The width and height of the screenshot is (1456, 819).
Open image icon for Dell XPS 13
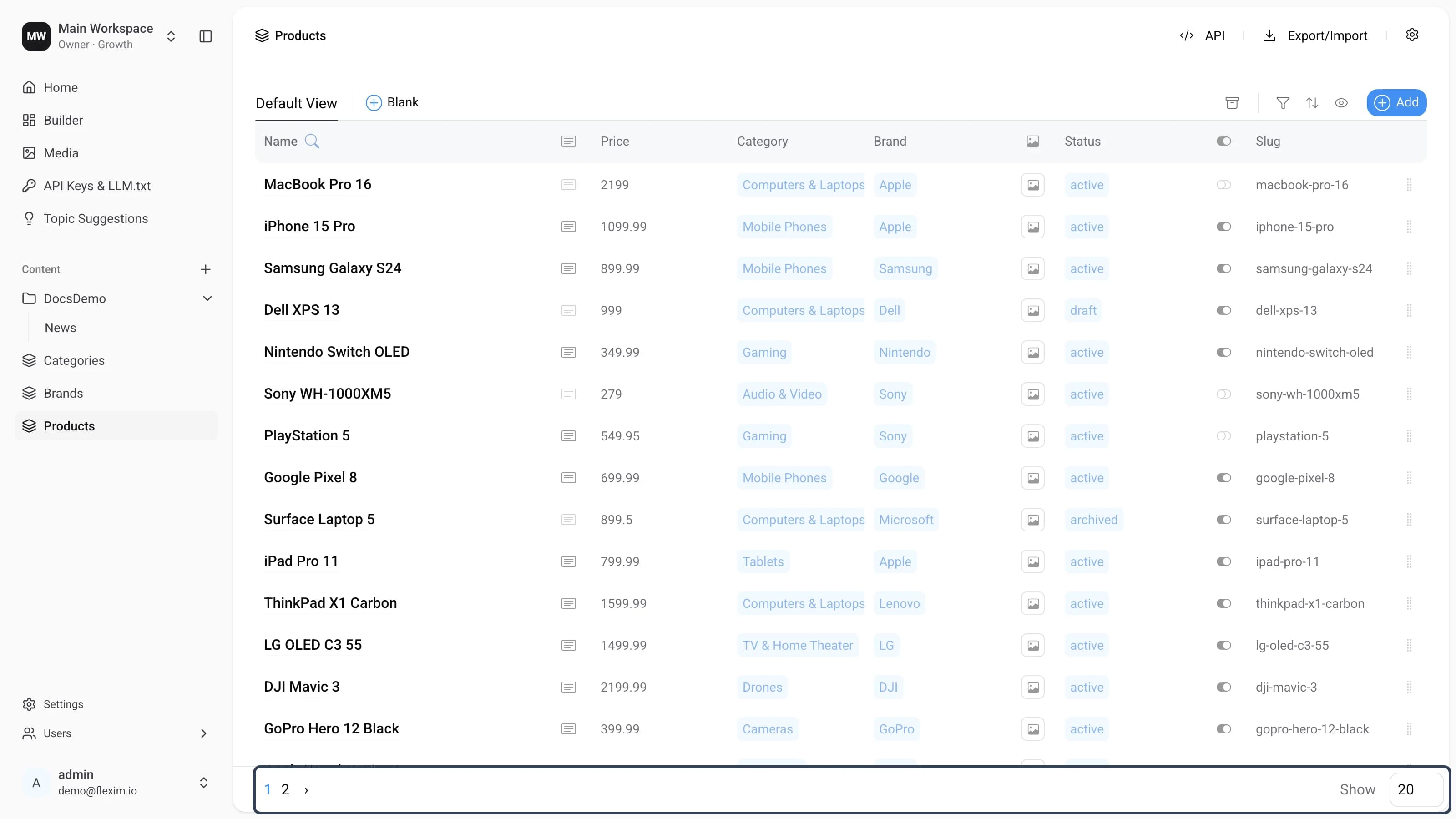pos(1033,310)
